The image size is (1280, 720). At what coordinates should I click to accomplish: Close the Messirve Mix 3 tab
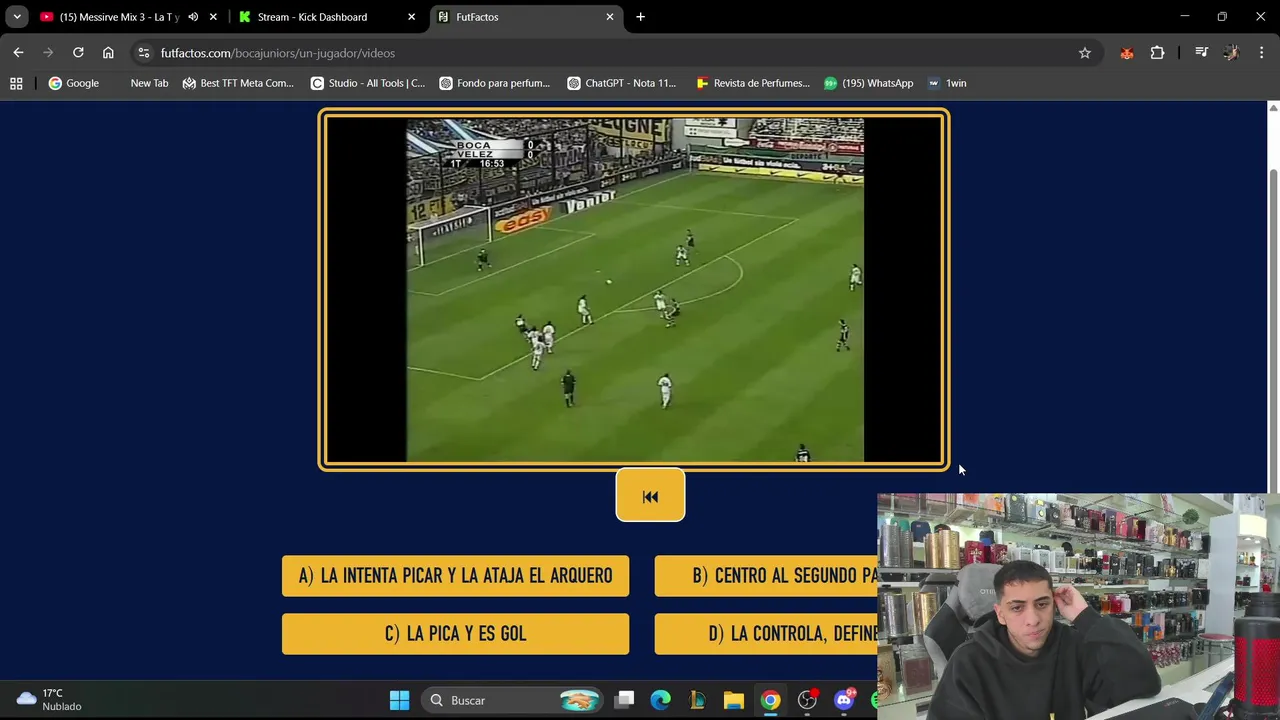213,17
